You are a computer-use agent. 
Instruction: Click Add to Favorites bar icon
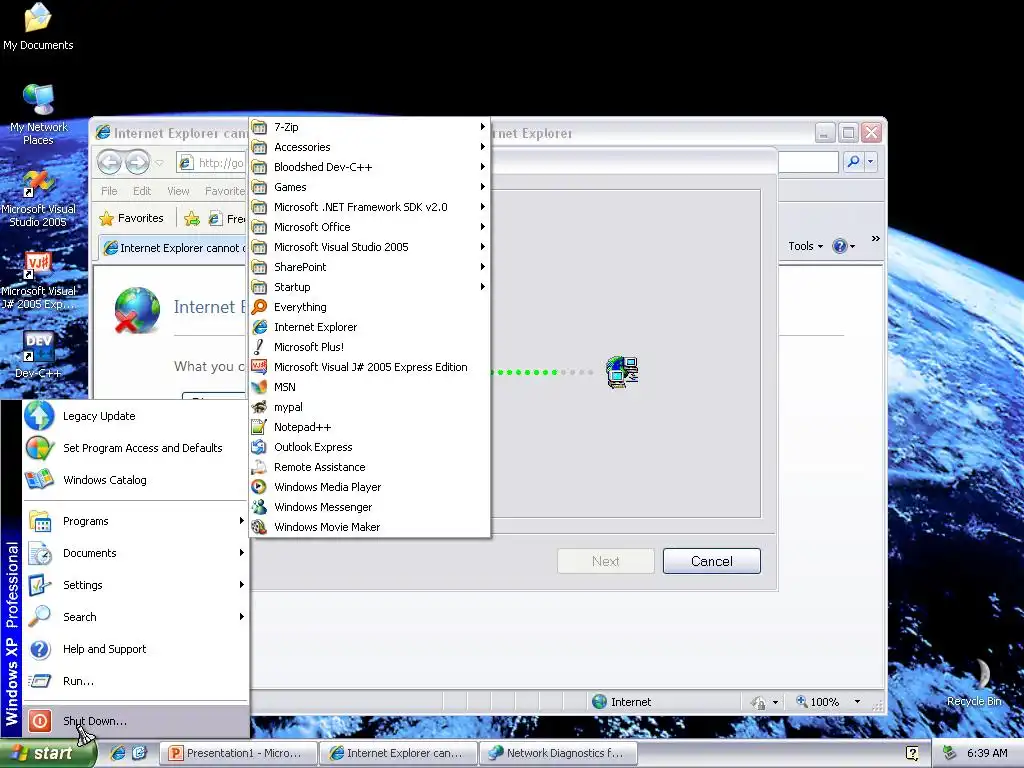pyautogui.click(x=191, y=219)
